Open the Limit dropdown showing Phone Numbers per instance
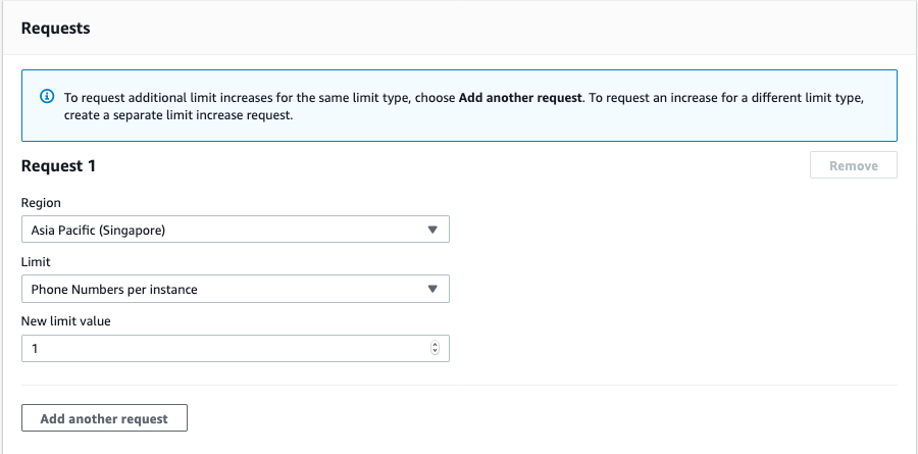This screenshot has width=918, height=454. tap(235, 289)
